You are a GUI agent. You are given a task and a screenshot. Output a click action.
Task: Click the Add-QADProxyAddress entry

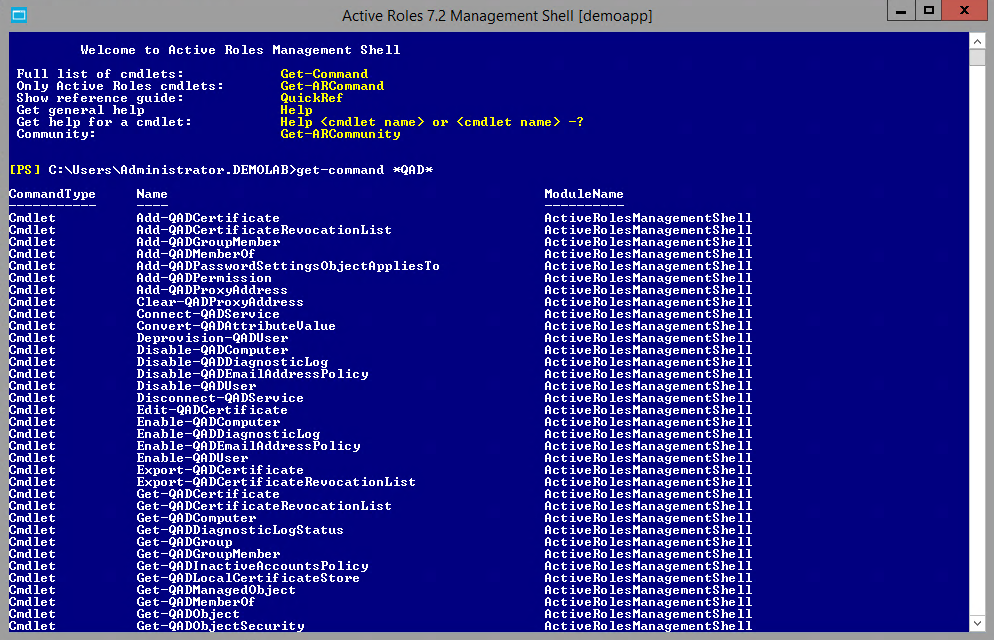212,290
